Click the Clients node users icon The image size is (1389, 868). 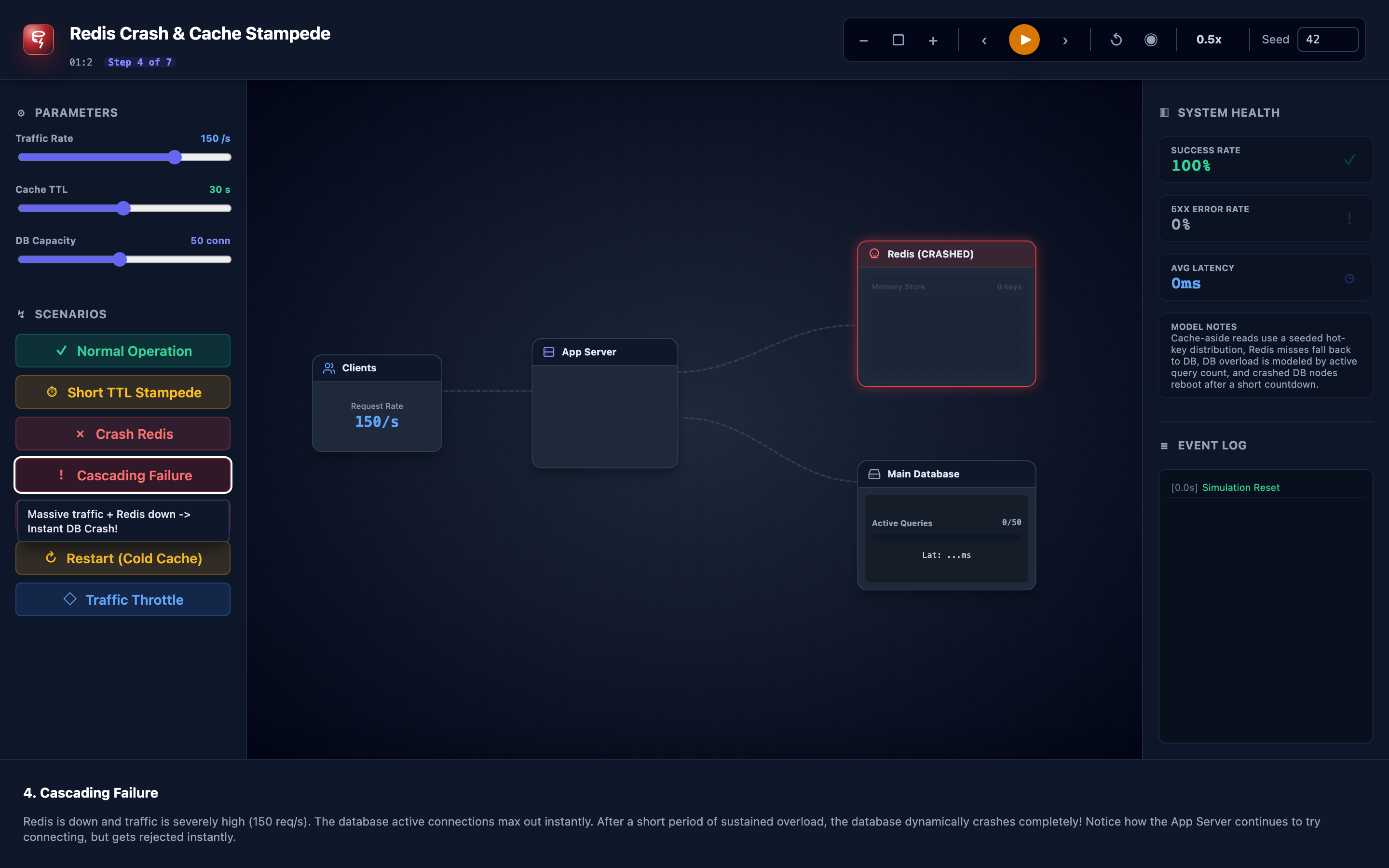click(x=329, y=368)
